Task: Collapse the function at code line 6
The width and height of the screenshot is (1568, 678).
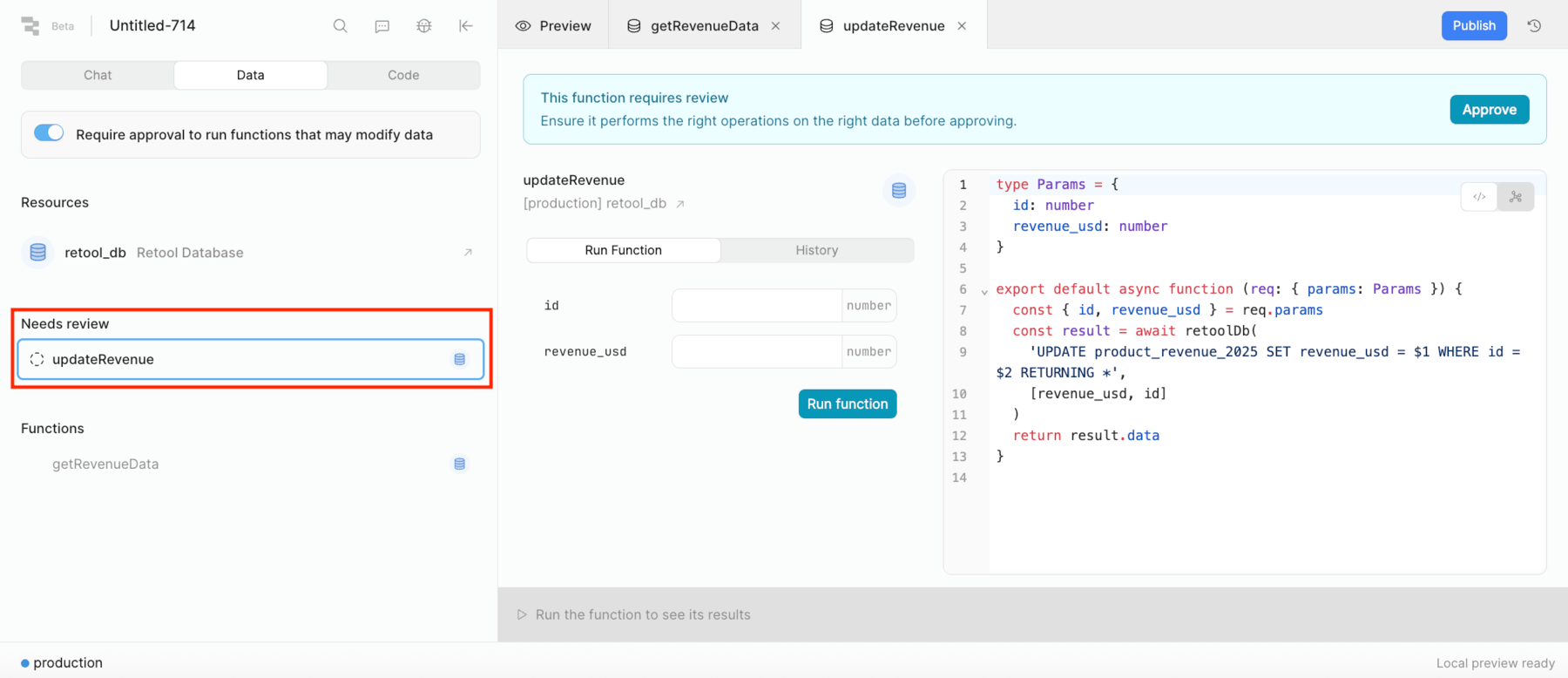Action: (x=984, y=292)
